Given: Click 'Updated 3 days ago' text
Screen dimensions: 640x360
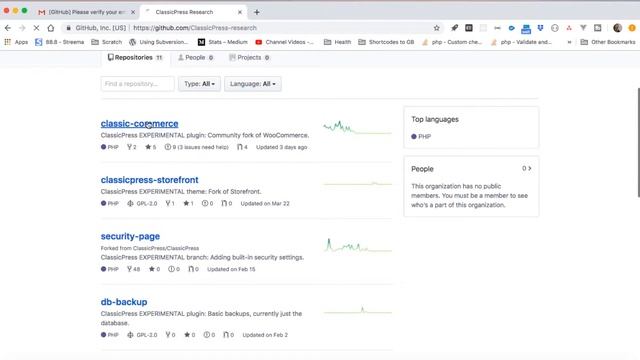Looking at the screenshot, I should (x=282, y=147).
